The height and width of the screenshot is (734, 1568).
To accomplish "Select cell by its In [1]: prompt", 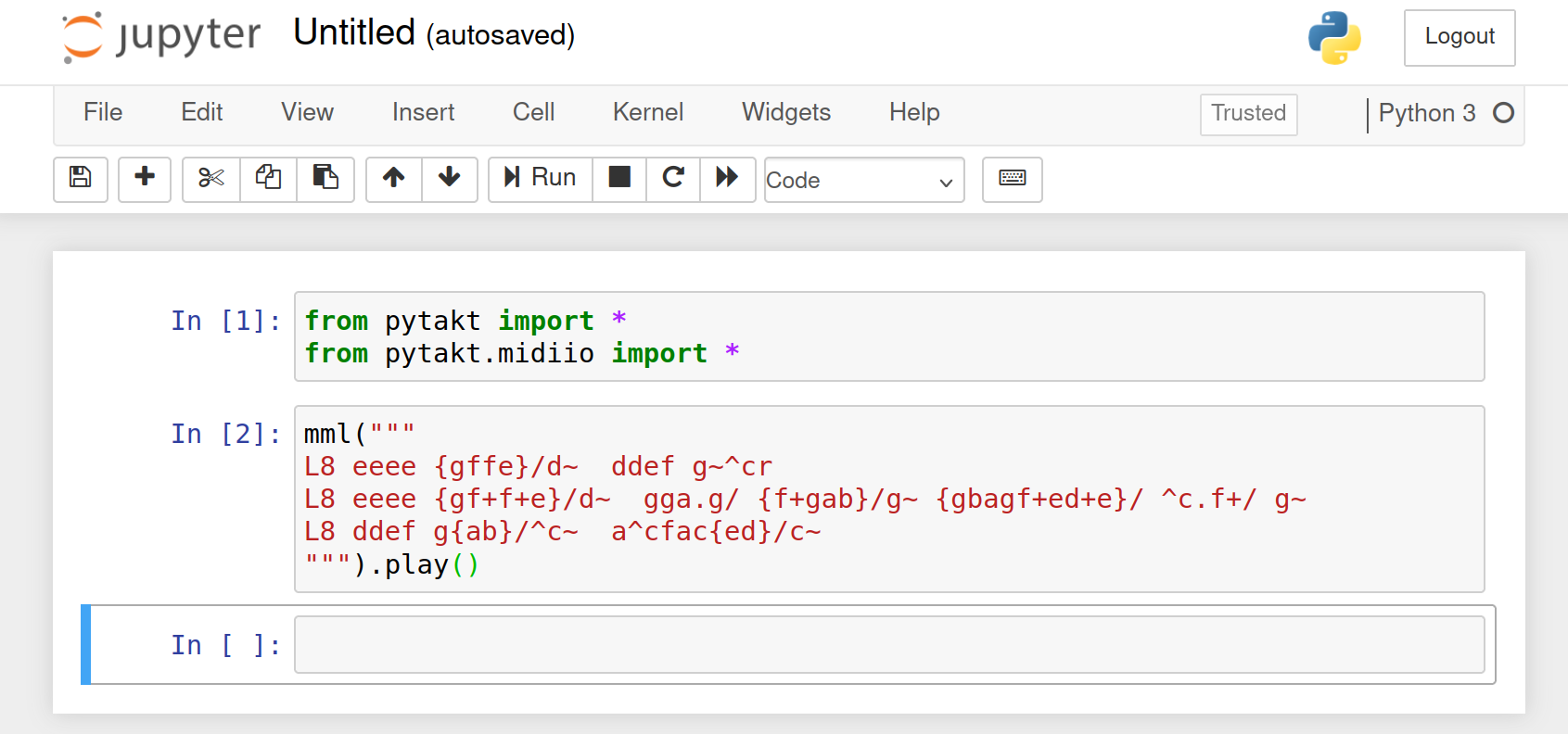I will (x=225, y=321).
